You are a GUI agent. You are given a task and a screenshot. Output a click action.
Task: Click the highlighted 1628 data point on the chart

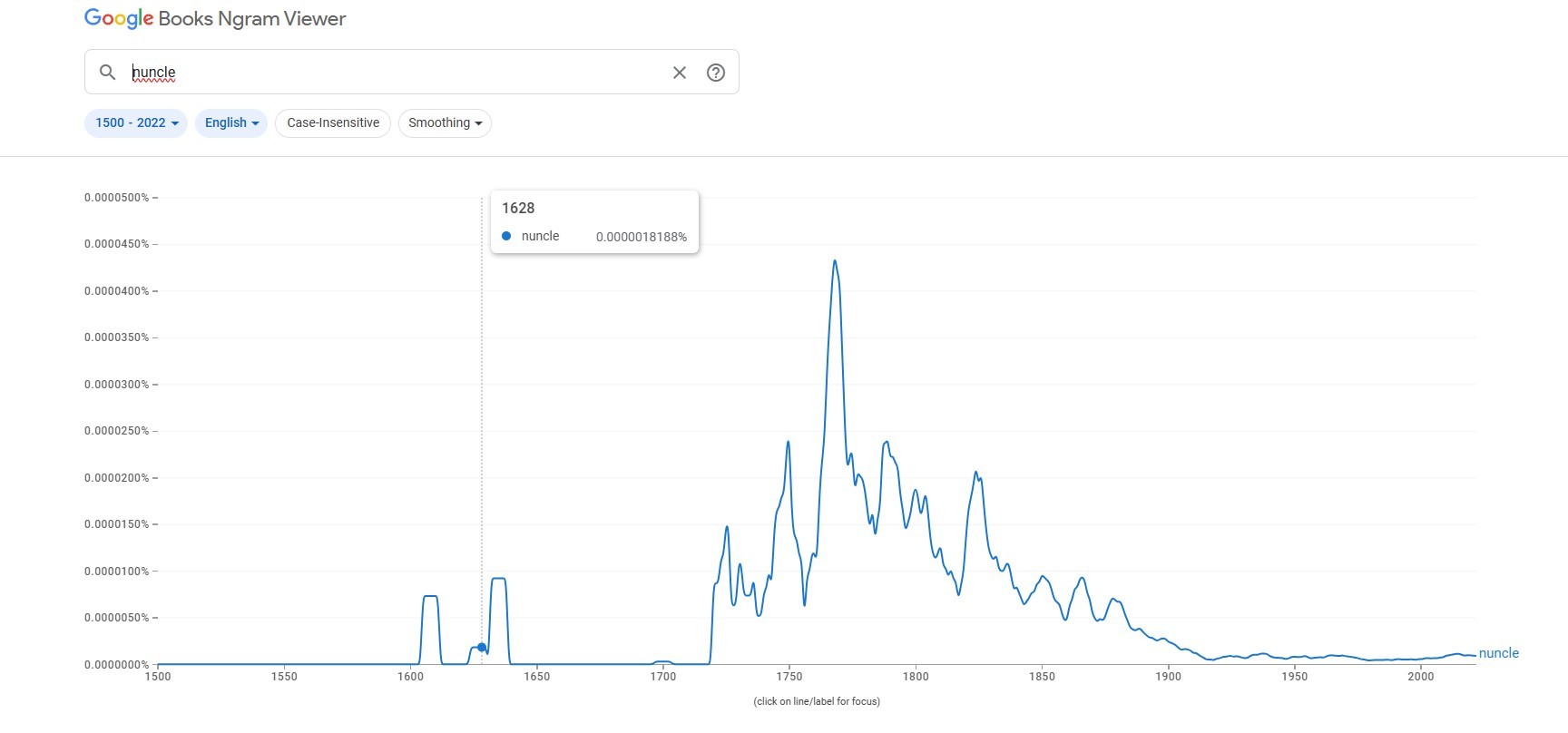pos(482,647)
